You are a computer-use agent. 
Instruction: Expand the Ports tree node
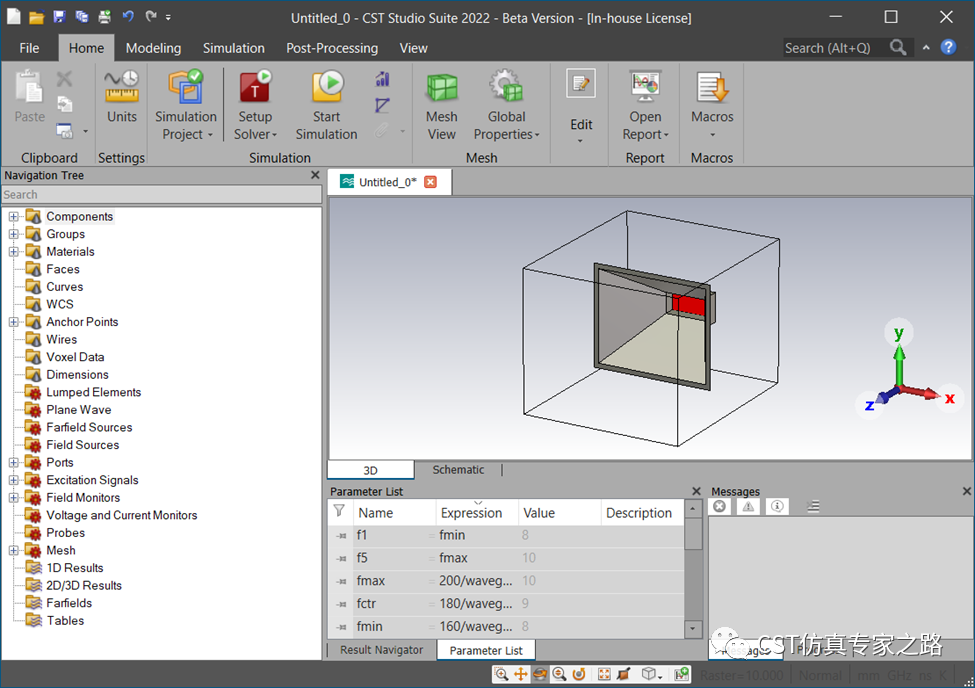click(14, 462)
